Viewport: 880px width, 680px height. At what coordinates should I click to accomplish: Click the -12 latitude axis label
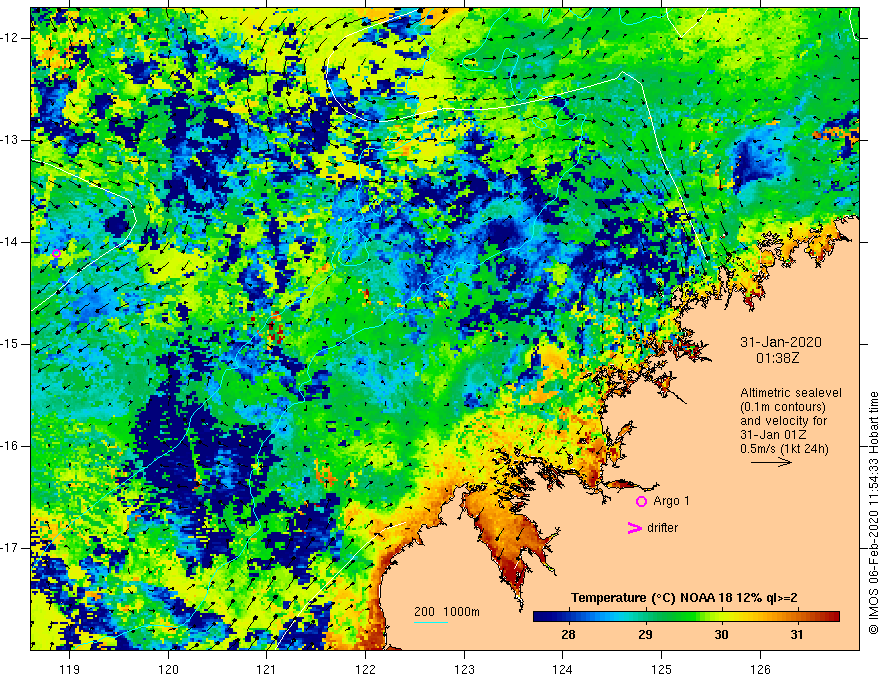(10, 38)
